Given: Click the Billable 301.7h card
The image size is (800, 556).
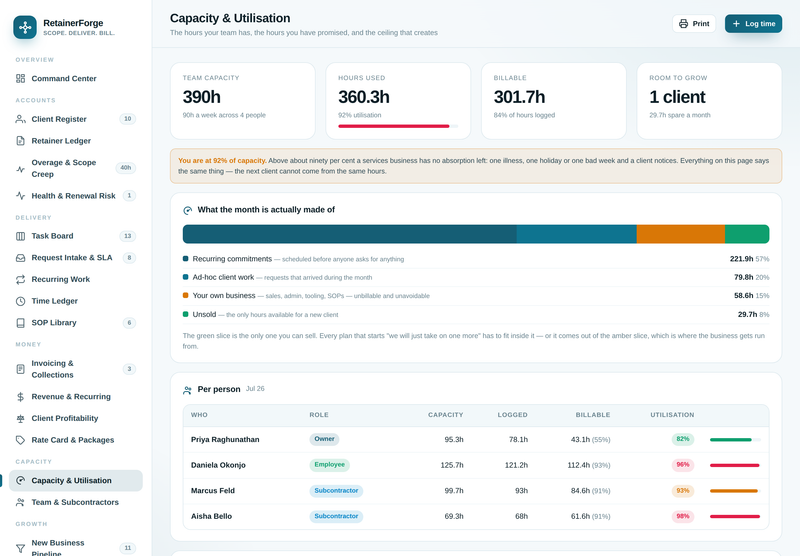Looking at the screenshot, I should [554, 101].
